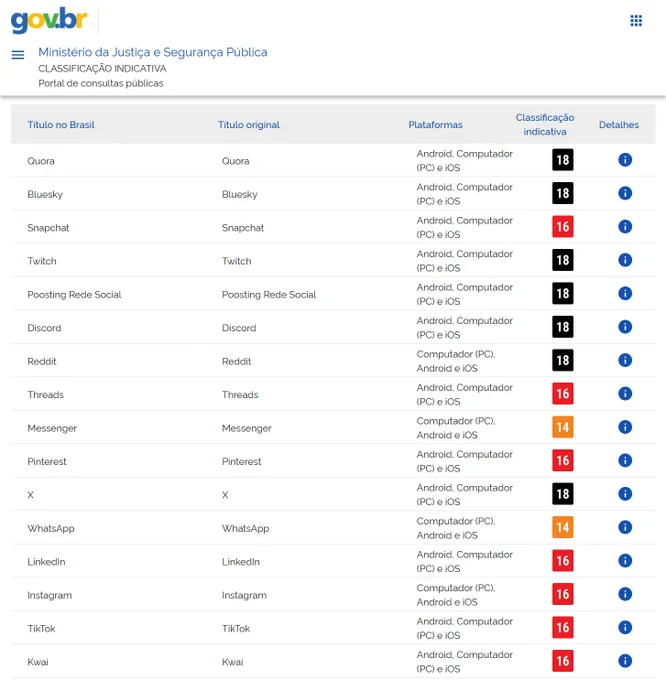Select Reddit in Título no Brasil column
Viewport: 666px width, 680px height.
[x=42, y=362]
